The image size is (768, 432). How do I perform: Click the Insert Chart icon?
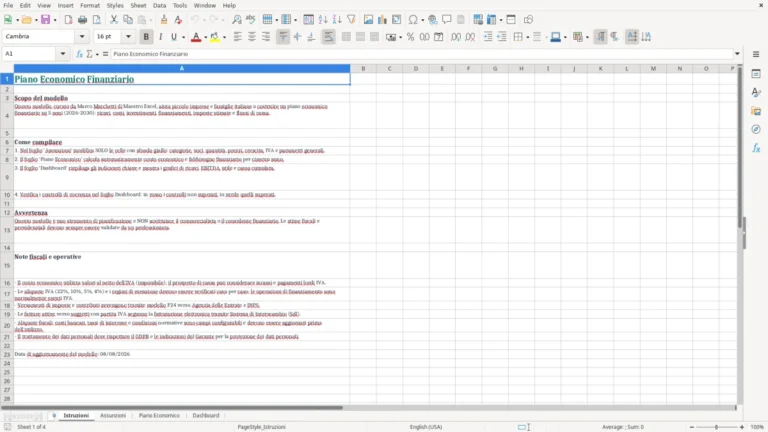[382, 20]
